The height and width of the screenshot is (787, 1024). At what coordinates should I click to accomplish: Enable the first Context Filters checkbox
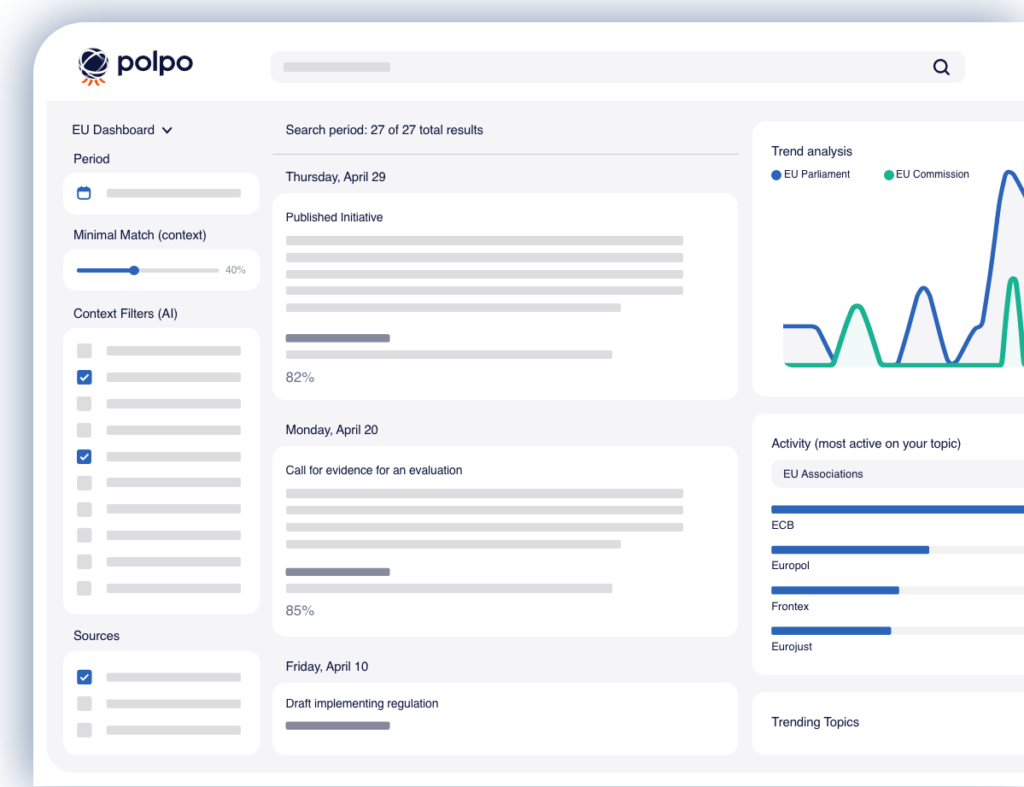tap(84, 351)
